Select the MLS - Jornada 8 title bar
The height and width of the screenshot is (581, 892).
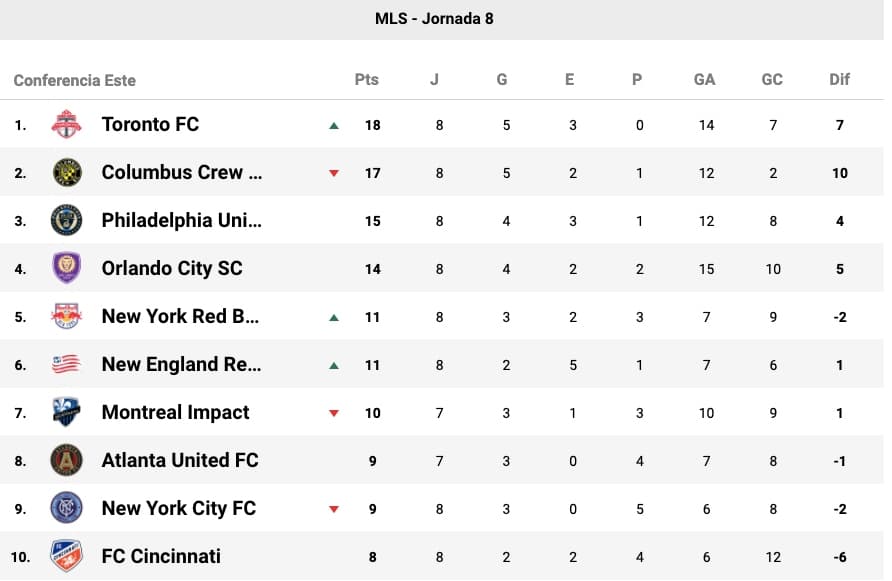point(434,19)
